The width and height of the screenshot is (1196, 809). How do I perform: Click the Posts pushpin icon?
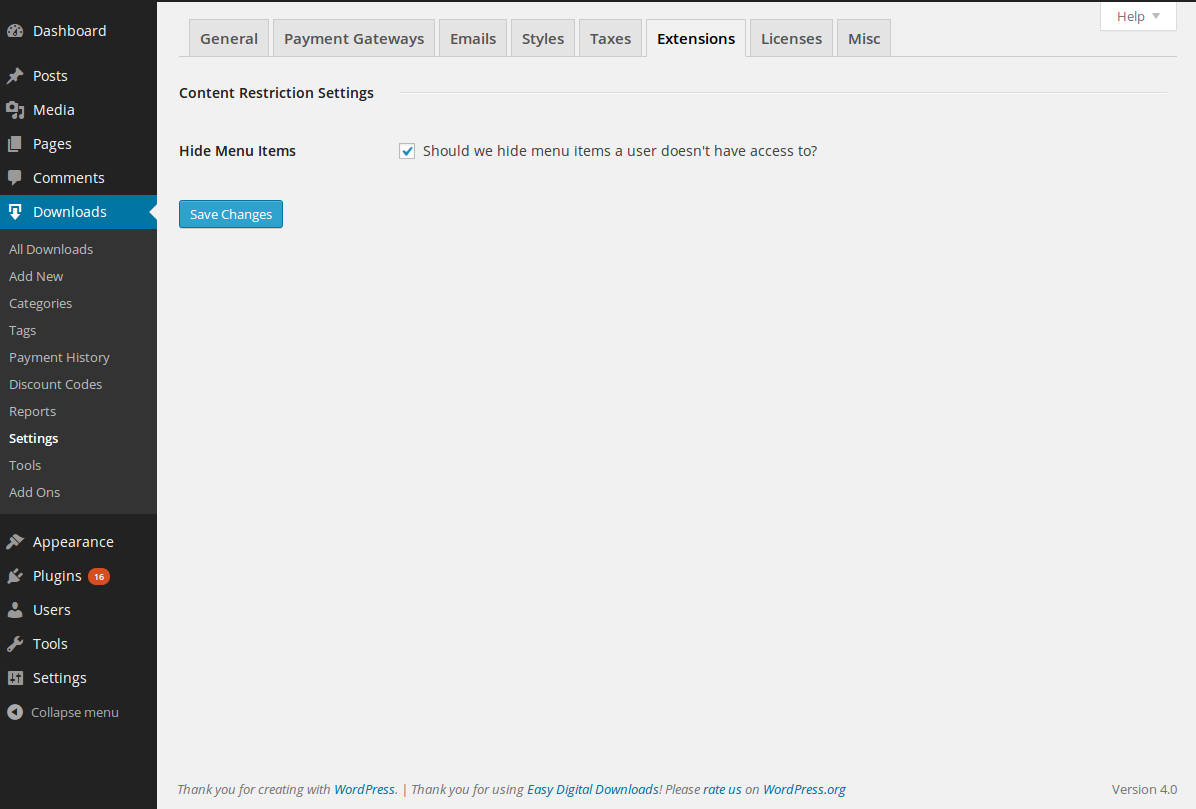(x=15, y=76)
